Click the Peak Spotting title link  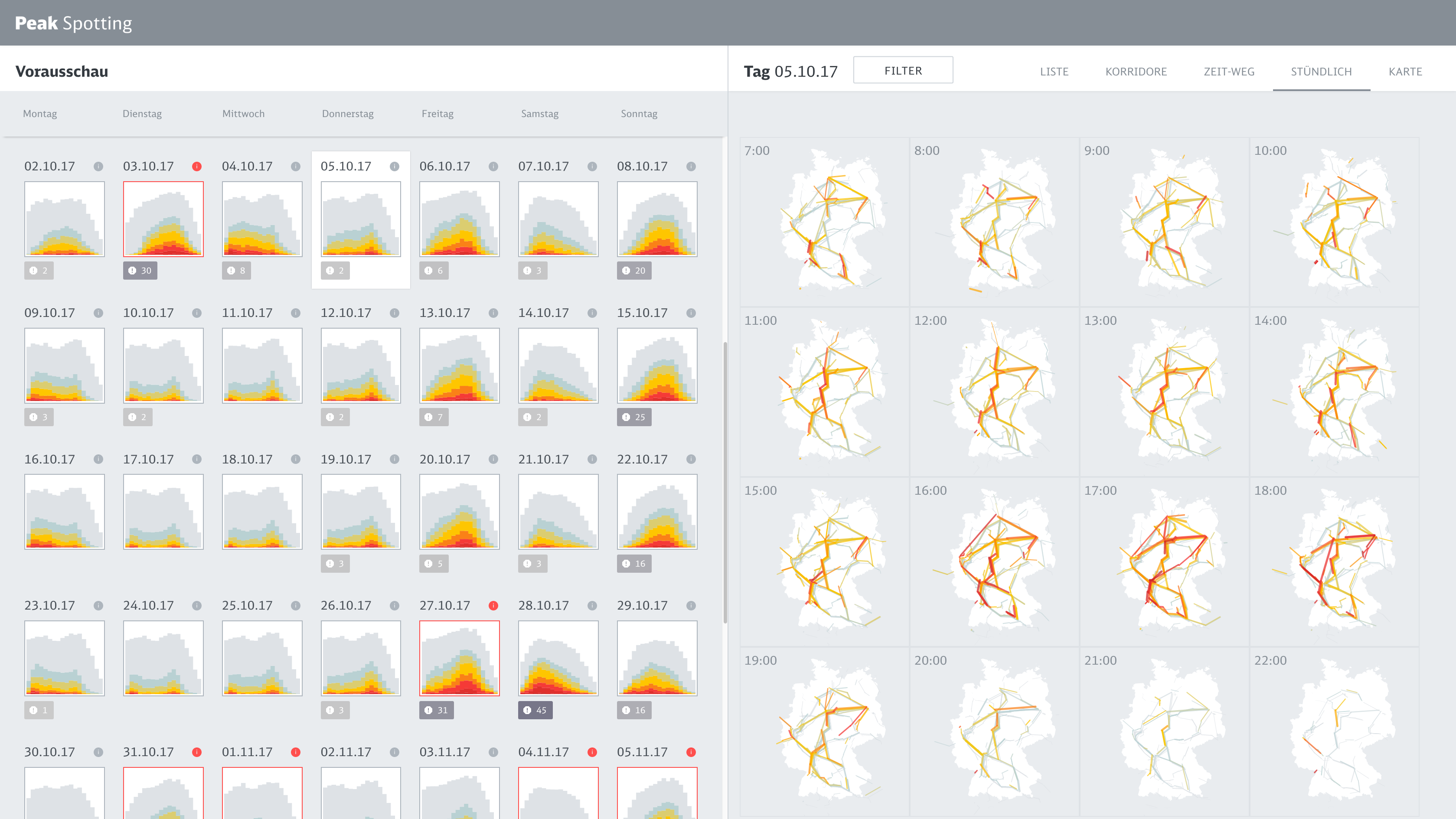tap(73, 23)
